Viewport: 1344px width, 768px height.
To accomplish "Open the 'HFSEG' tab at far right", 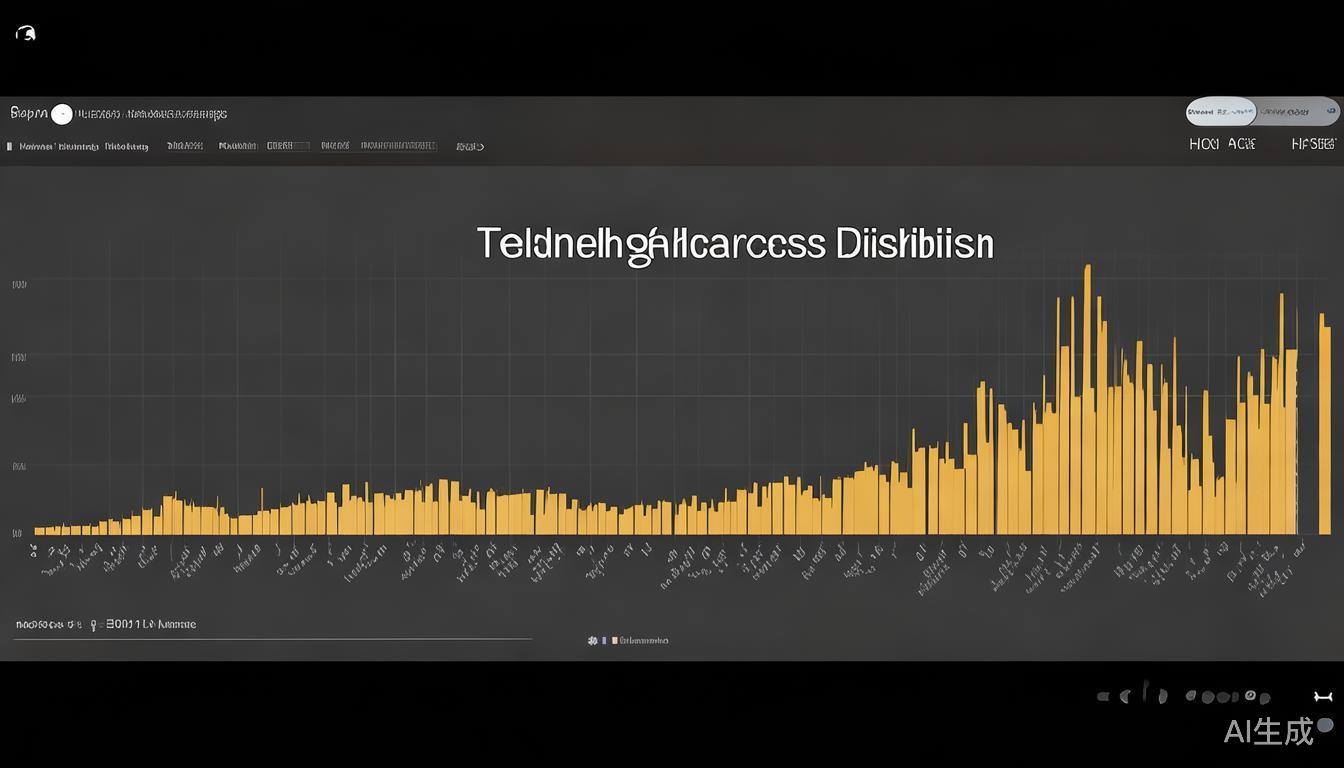I will click(1313, 144).
